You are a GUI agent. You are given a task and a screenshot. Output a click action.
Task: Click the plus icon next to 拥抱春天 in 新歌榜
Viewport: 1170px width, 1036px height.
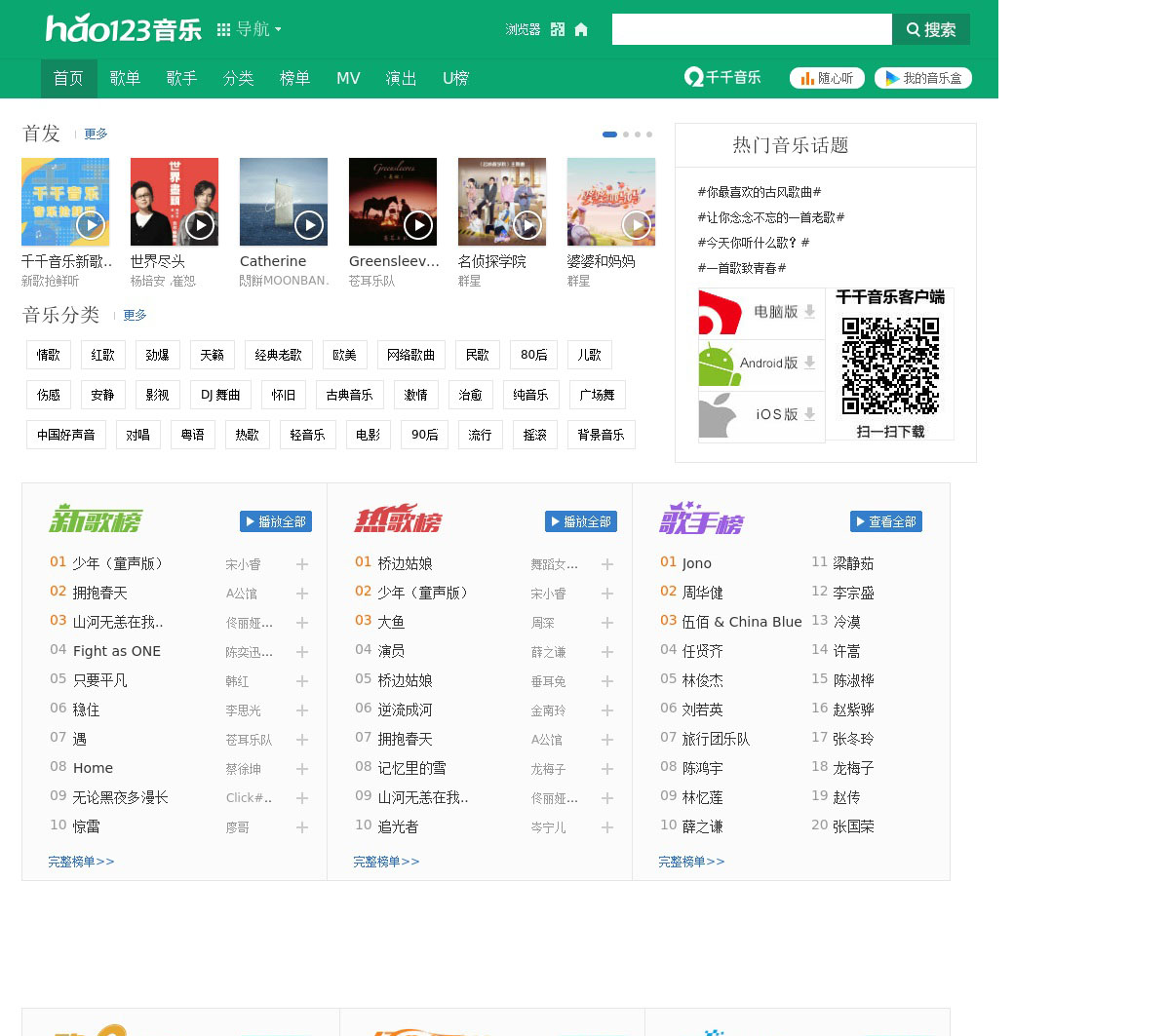point(302,594)
